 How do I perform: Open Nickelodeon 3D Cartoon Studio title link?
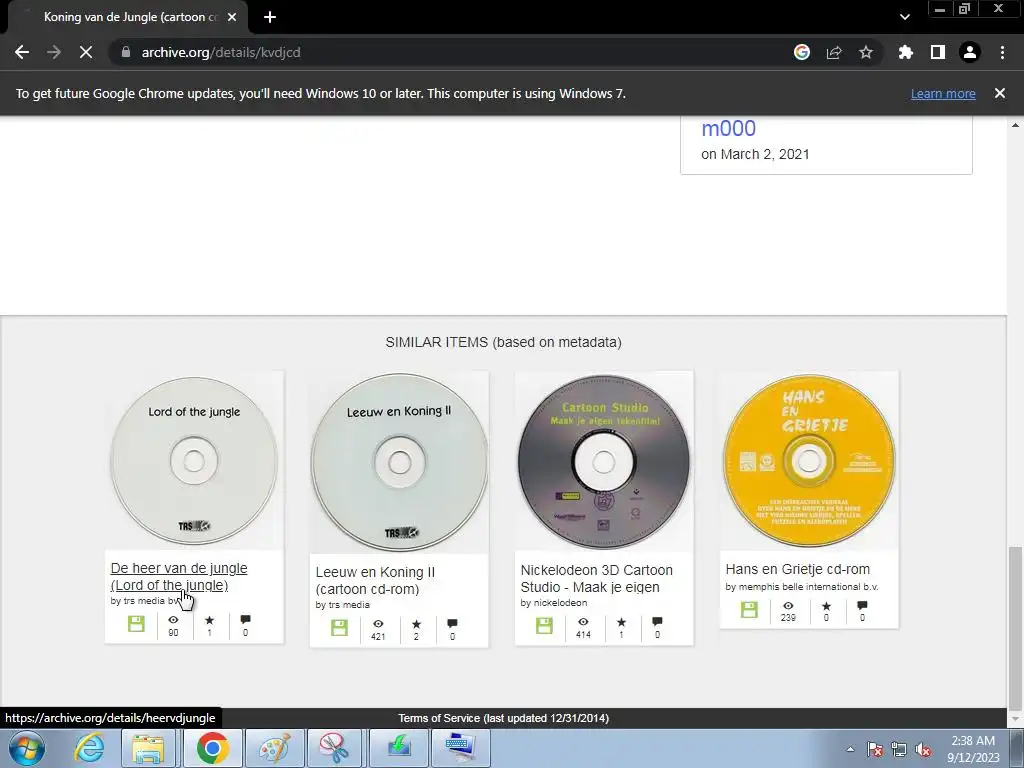596,579
